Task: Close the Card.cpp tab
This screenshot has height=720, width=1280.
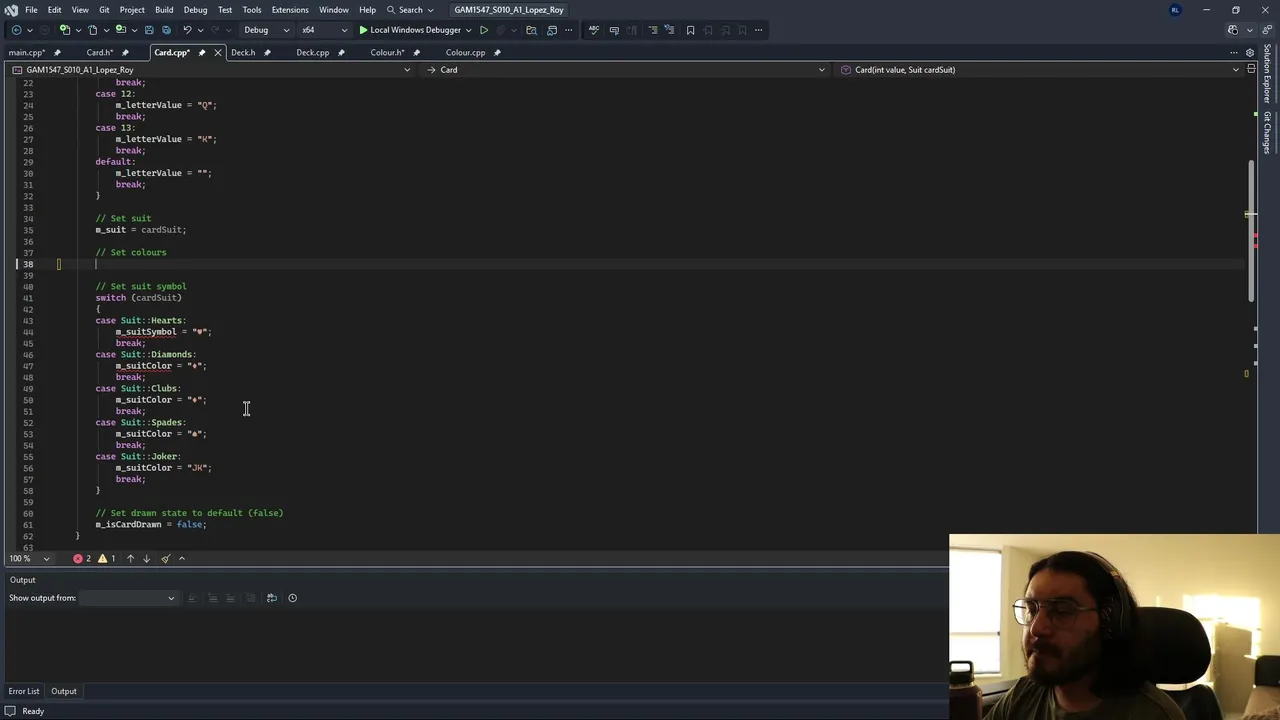Action: pos(218,52)
